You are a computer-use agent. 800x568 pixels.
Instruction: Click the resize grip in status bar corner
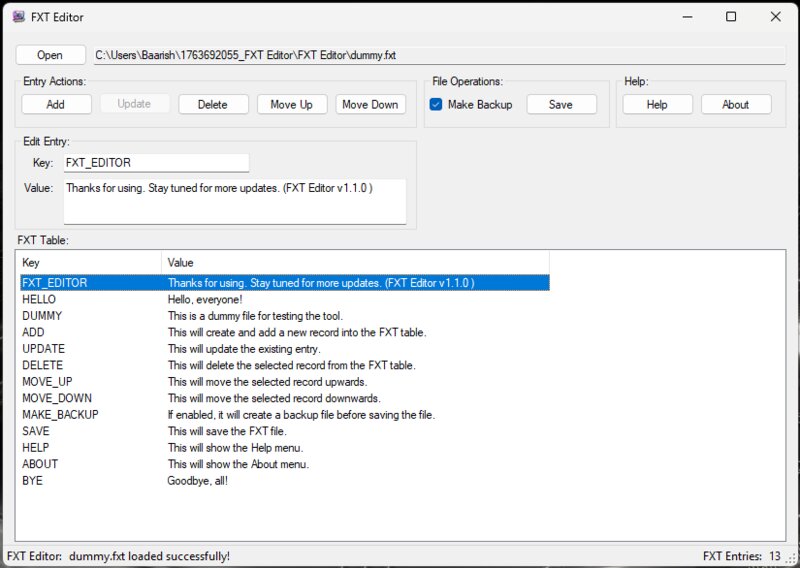(x=790, y=558)
